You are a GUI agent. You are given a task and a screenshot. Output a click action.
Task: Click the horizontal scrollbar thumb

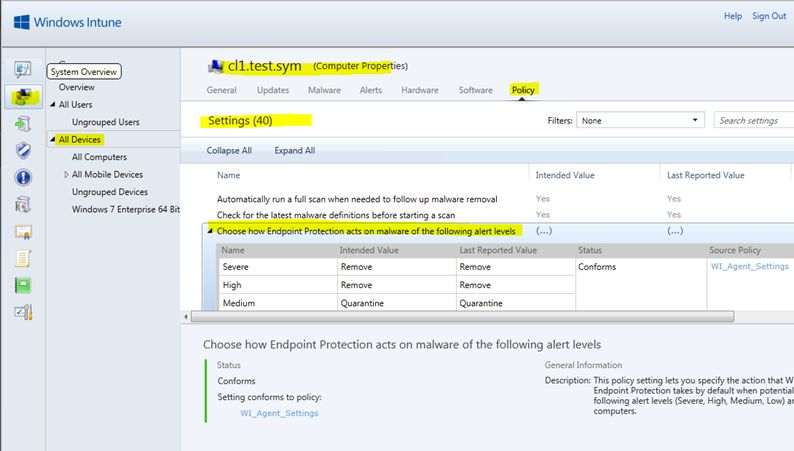click(462, 317)
